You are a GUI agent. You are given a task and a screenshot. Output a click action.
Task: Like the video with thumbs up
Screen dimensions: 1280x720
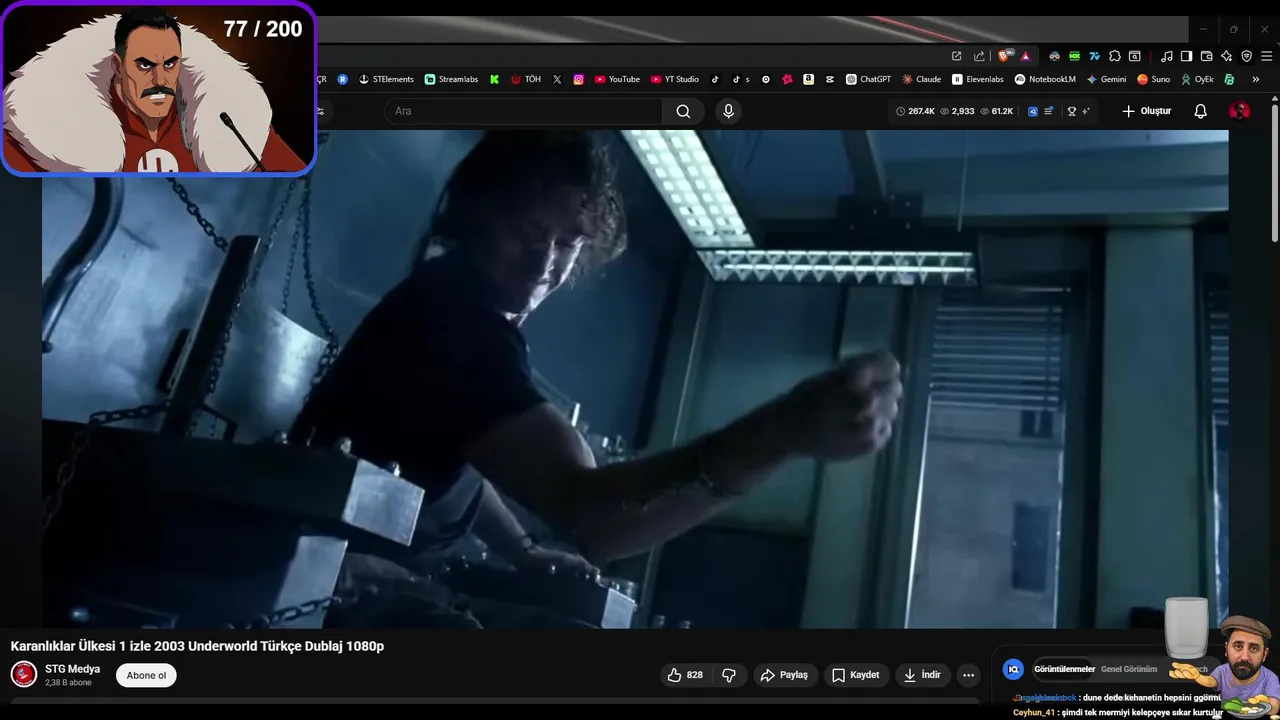685,675
